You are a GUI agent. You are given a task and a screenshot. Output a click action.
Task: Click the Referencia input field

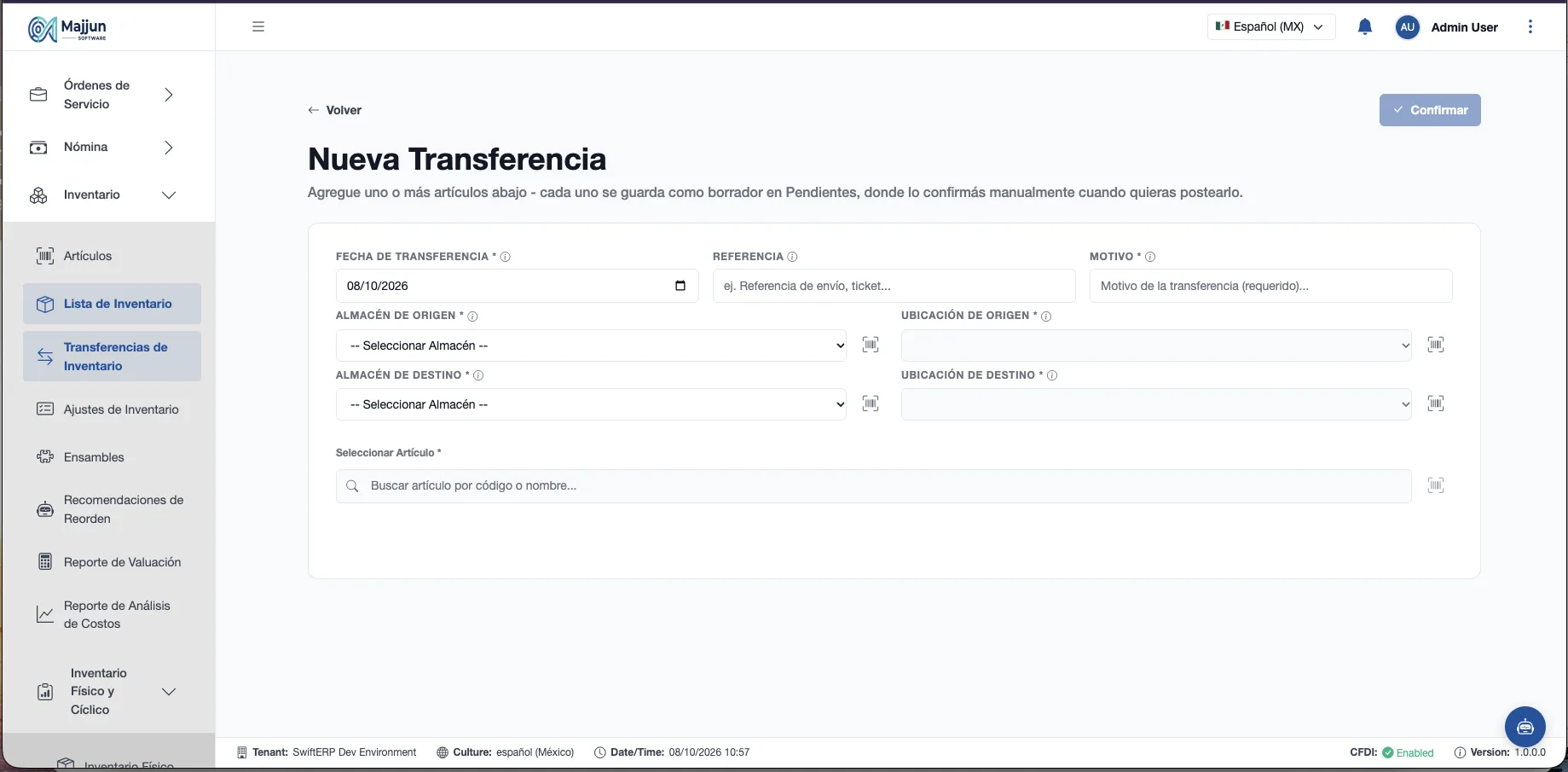click(894, 286)
